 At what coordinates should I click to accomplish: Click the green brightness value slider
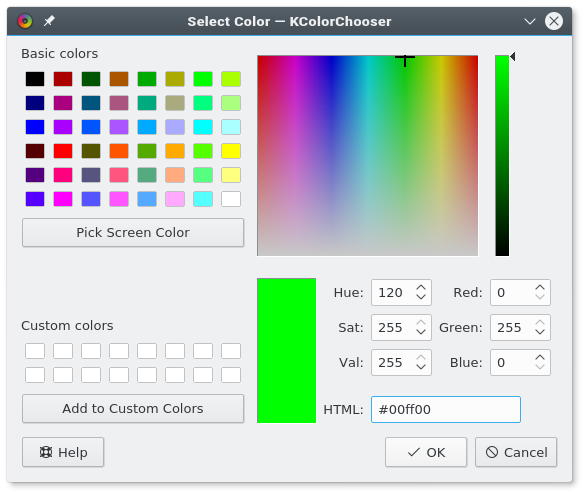502,156
